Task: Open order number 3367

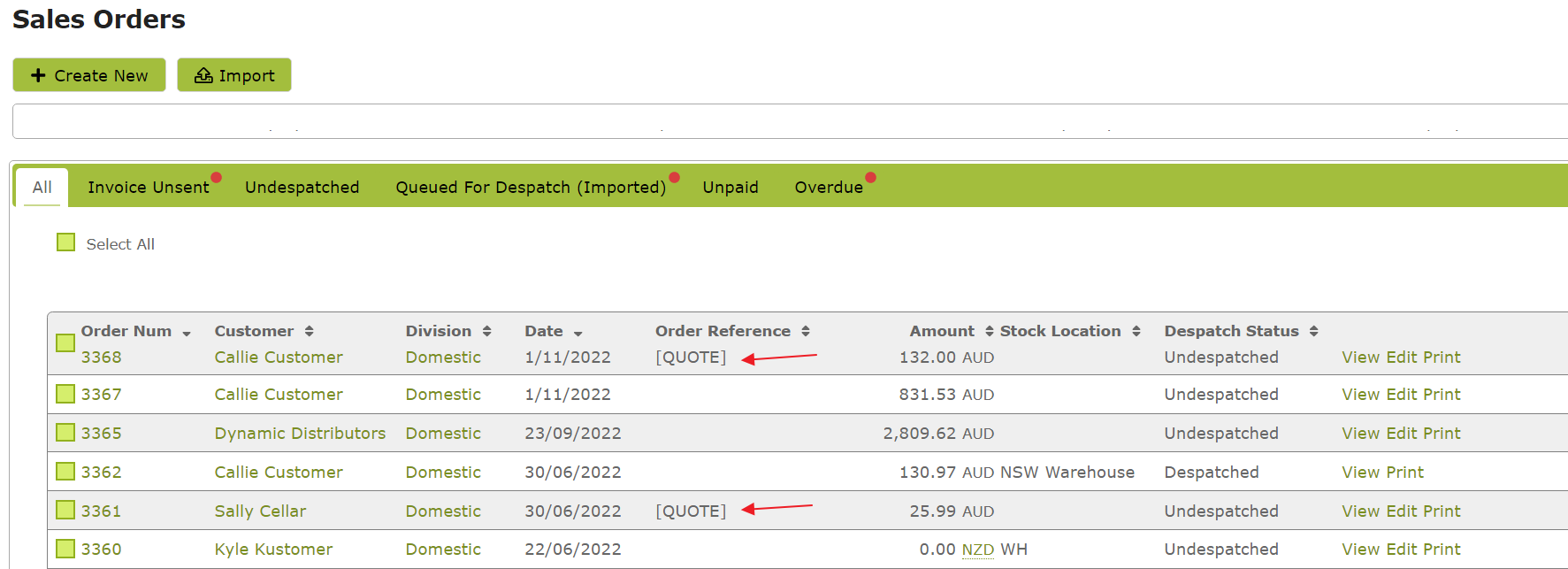Action: (101, 394)
